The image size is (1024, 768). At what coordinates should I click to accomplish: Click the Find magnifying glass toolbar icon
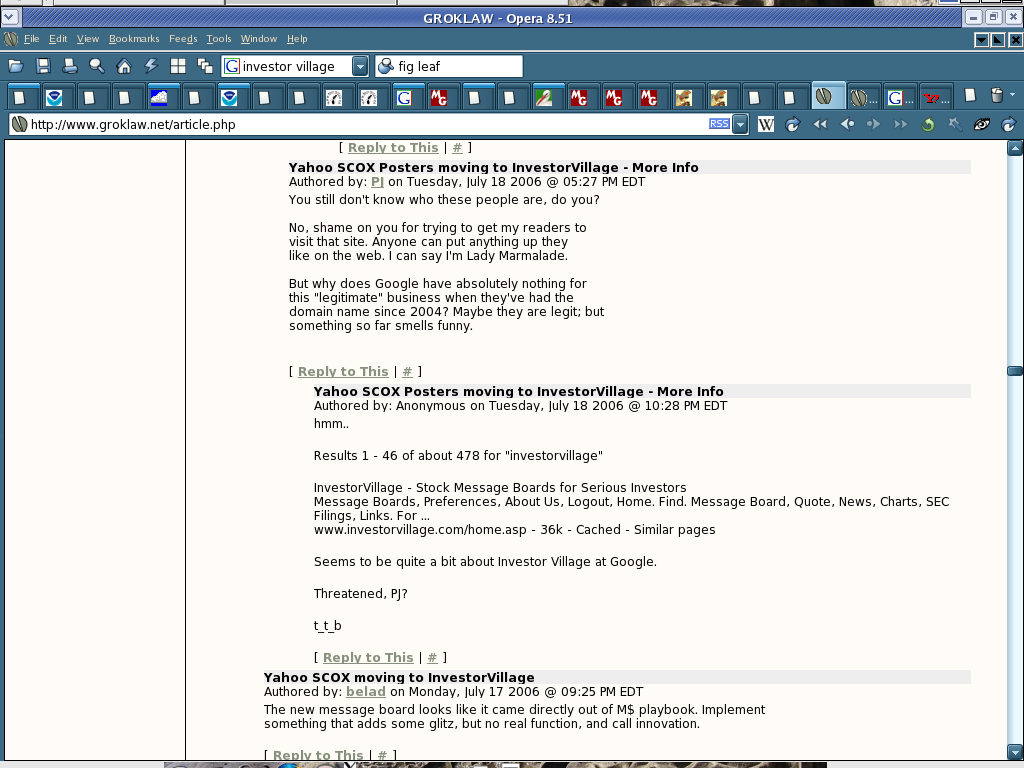97,66
